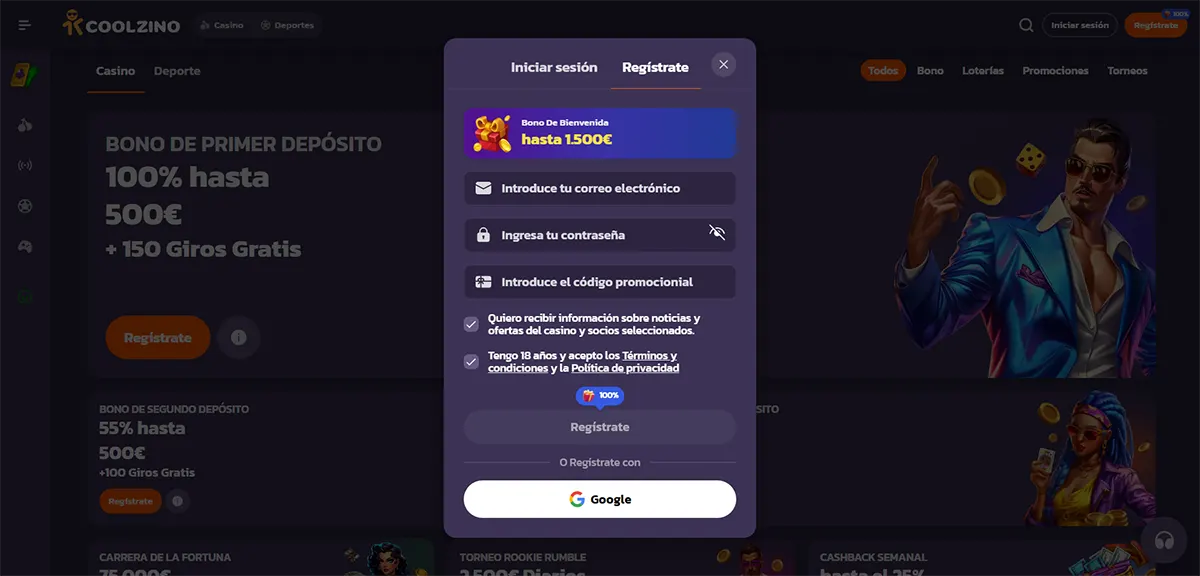Click the search magnifier icon
1200x576 pixels.
(x=1026, y=25)
